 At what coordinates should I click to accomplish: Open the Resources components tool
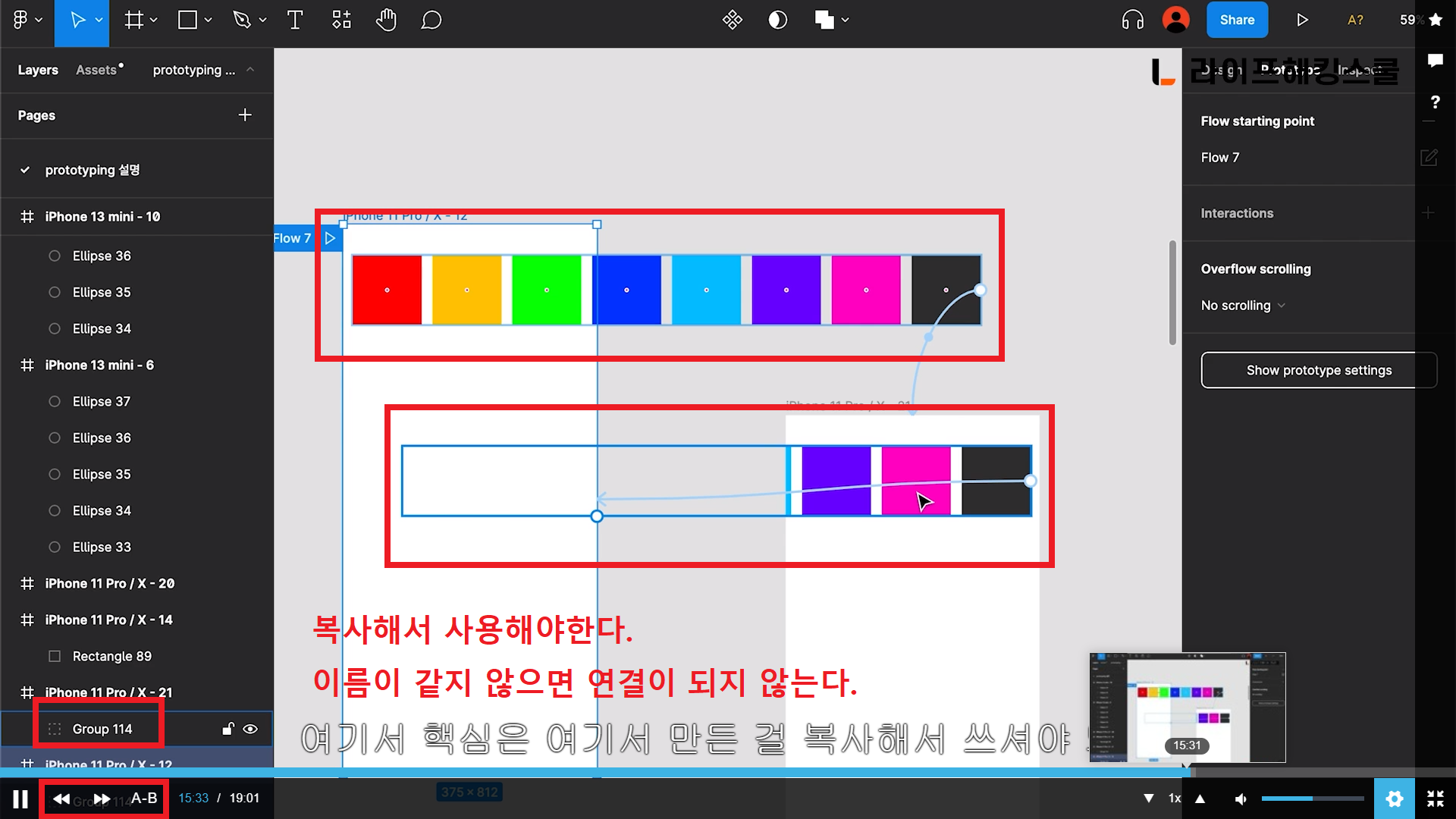point(341,20)
